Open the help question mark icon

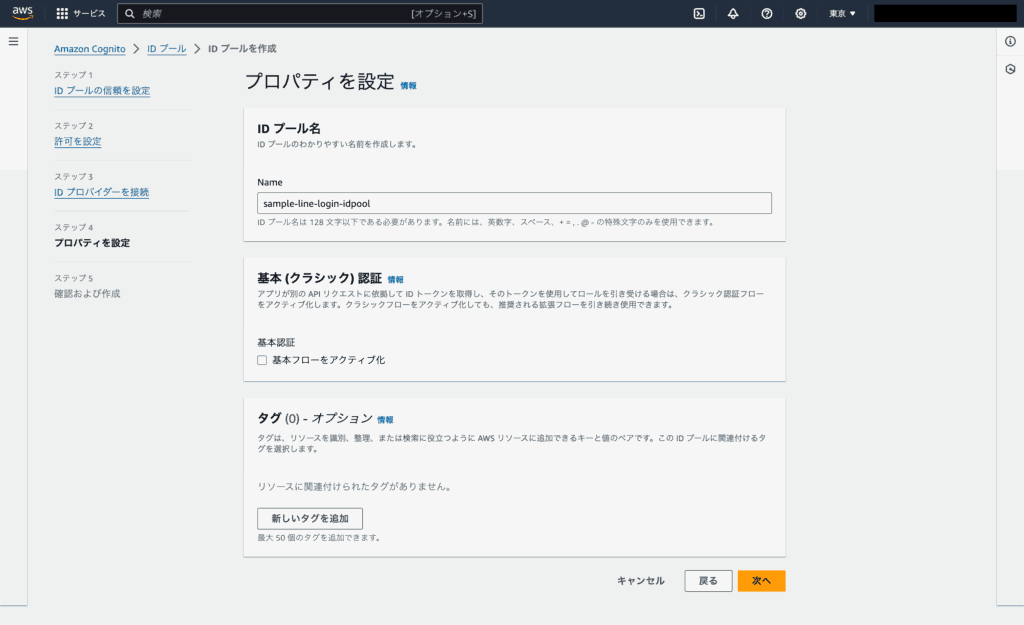(x=767, y=14)
